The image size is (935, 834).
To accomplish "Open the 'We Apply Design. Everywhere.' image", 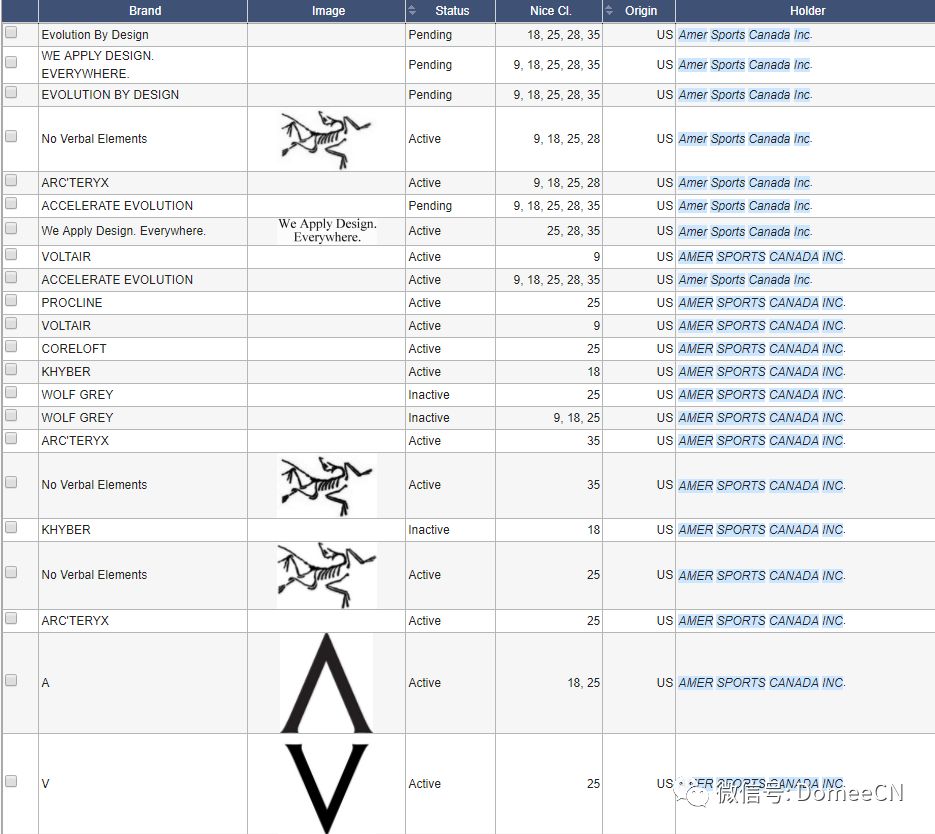I will 327,231.
